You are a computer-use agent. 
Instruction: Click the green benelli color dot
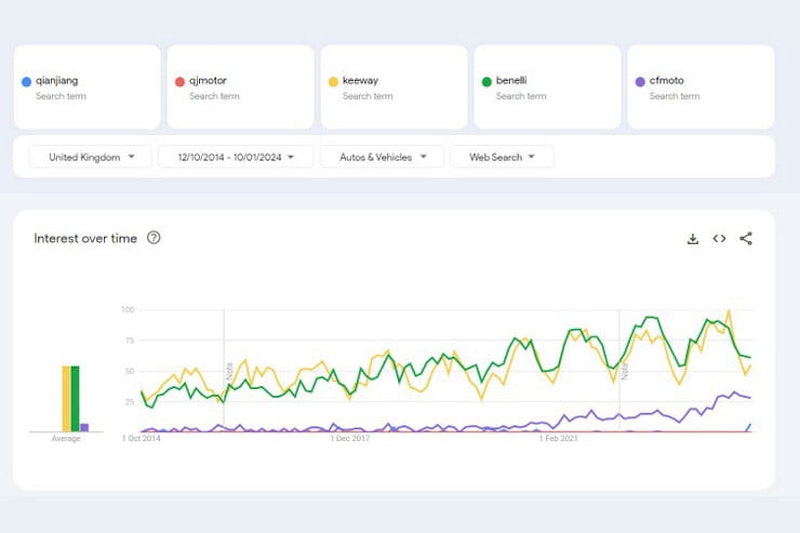coord(487,82)
